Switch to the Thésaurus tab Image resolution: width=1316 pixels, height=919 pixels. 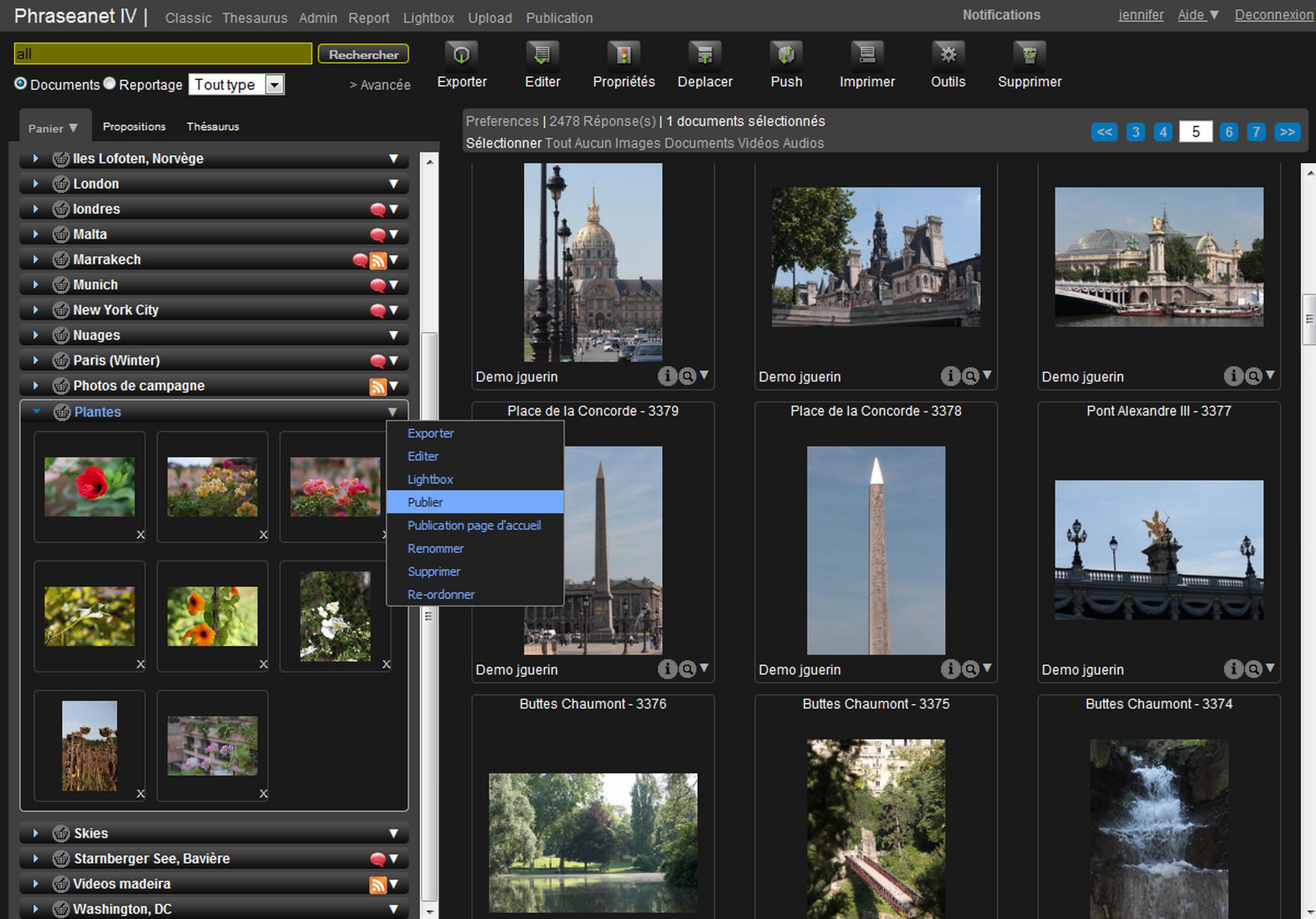(x=213, y=127)
